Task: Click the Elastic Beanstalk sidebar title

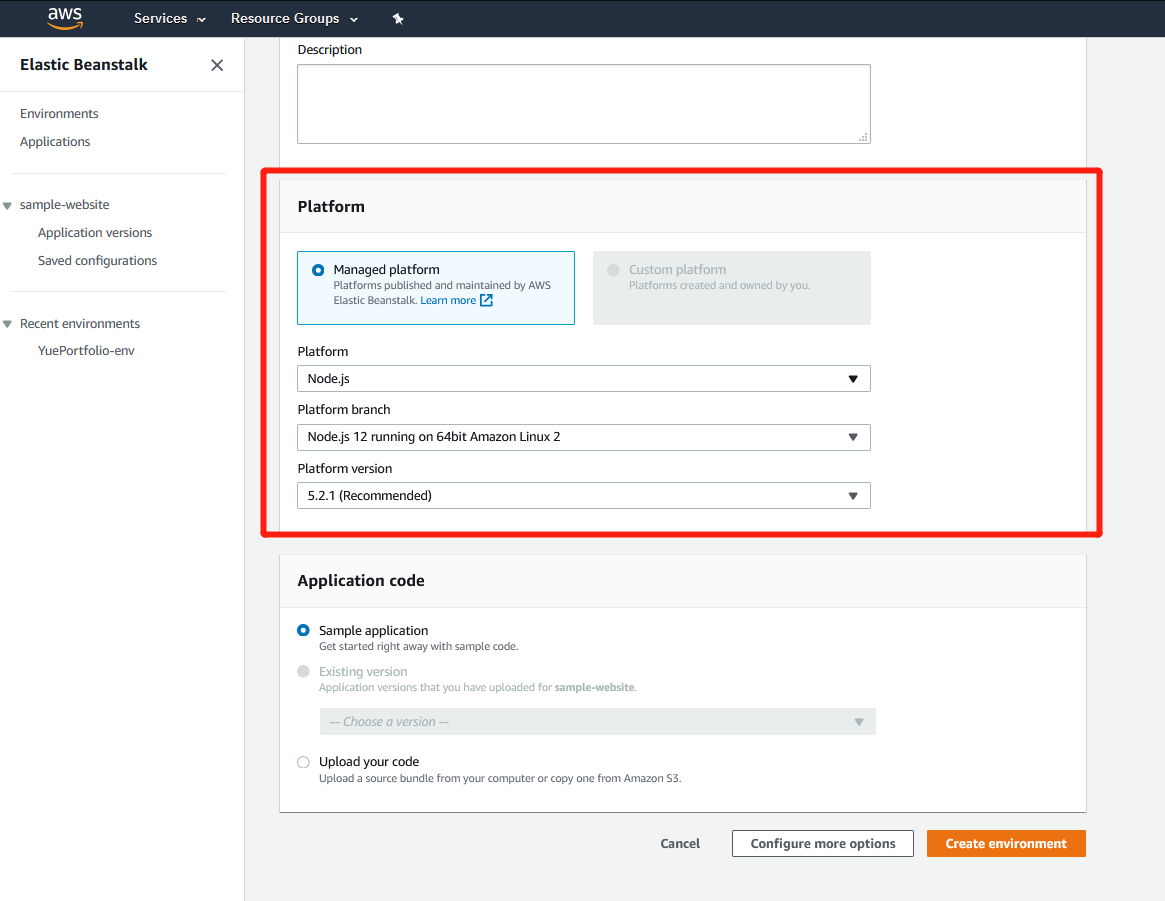Action: point(84,65)
